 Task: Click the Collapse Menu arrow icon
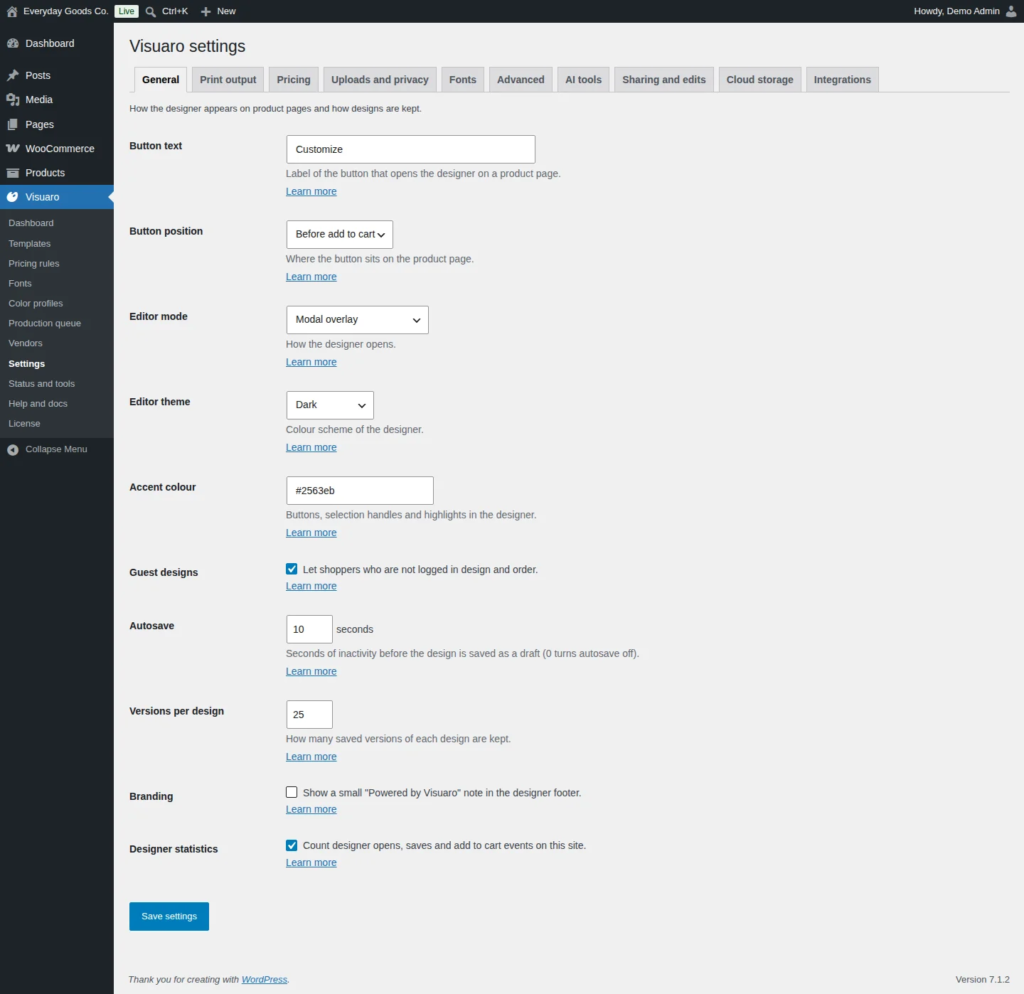(12, 449)
